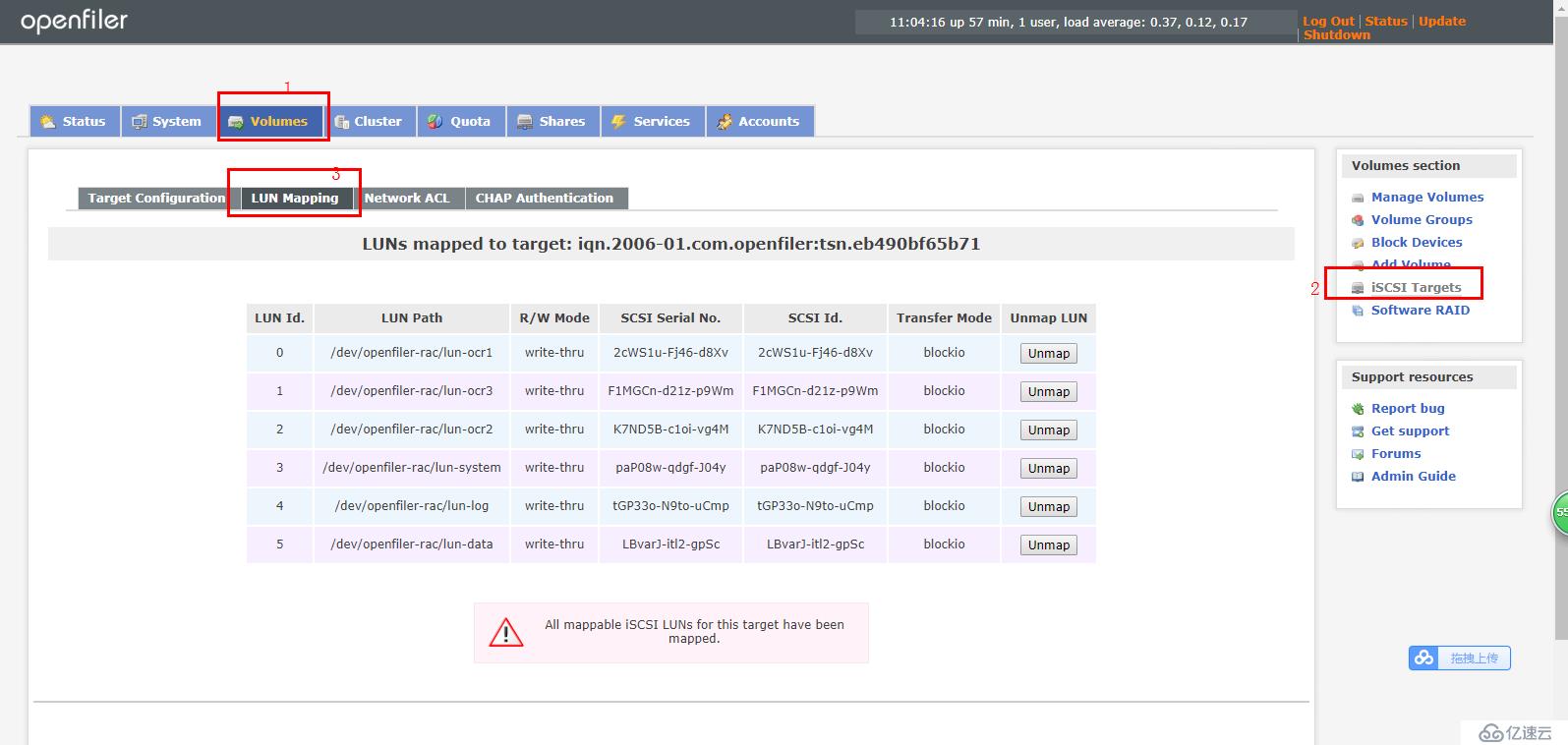Open Block Devices link
Viewport: 1568px width, 745px height.
(x=1417, y=243)
